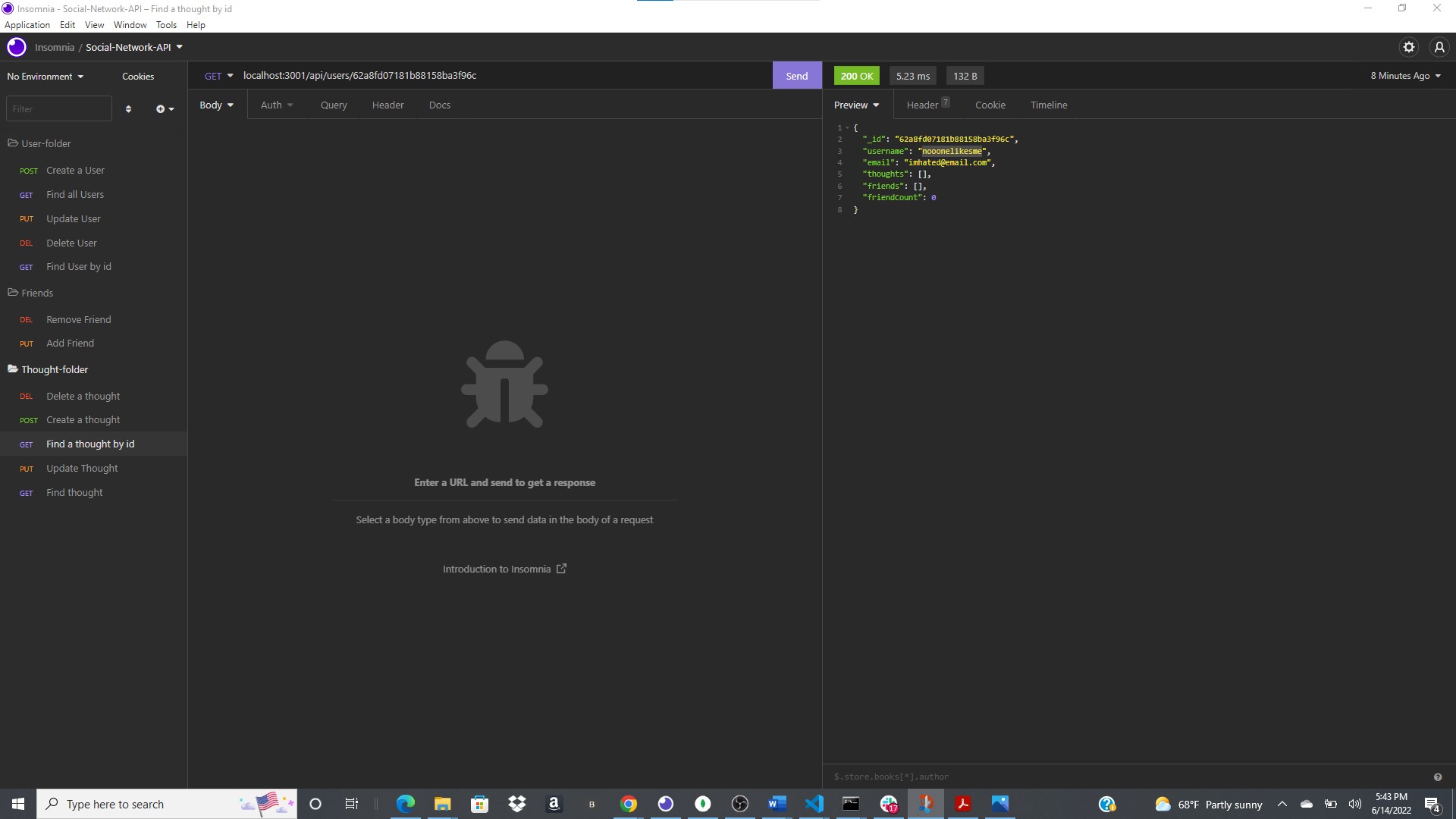Open the Thought-folder folder icon
1456x819 pixels.
pos(12,369)
